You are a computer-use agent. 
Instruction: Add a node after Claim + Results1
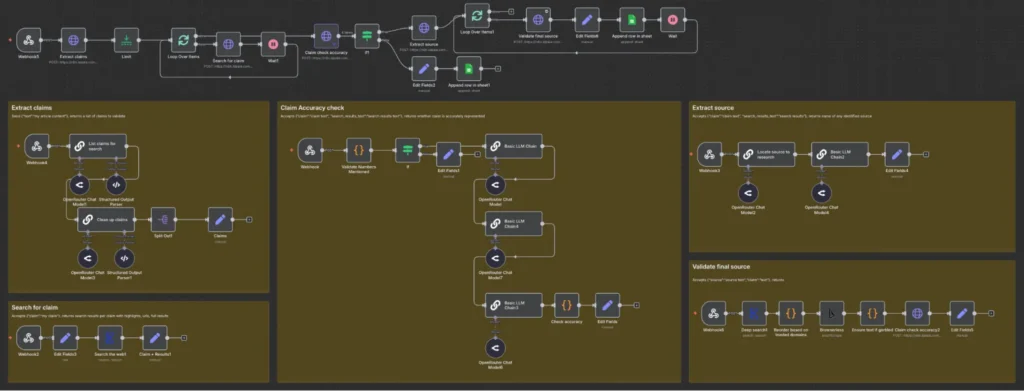(x=184, y=338)
